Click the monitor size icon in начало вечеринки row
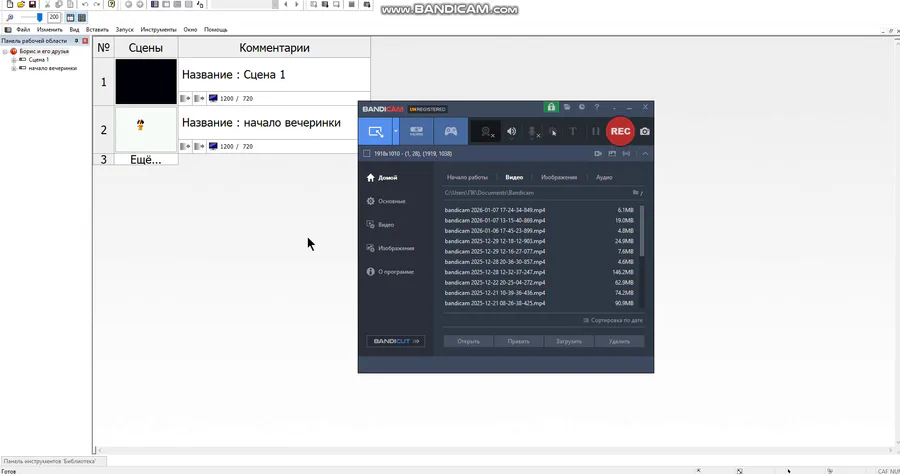The image size is (900, 474). (x=213, y=146)
